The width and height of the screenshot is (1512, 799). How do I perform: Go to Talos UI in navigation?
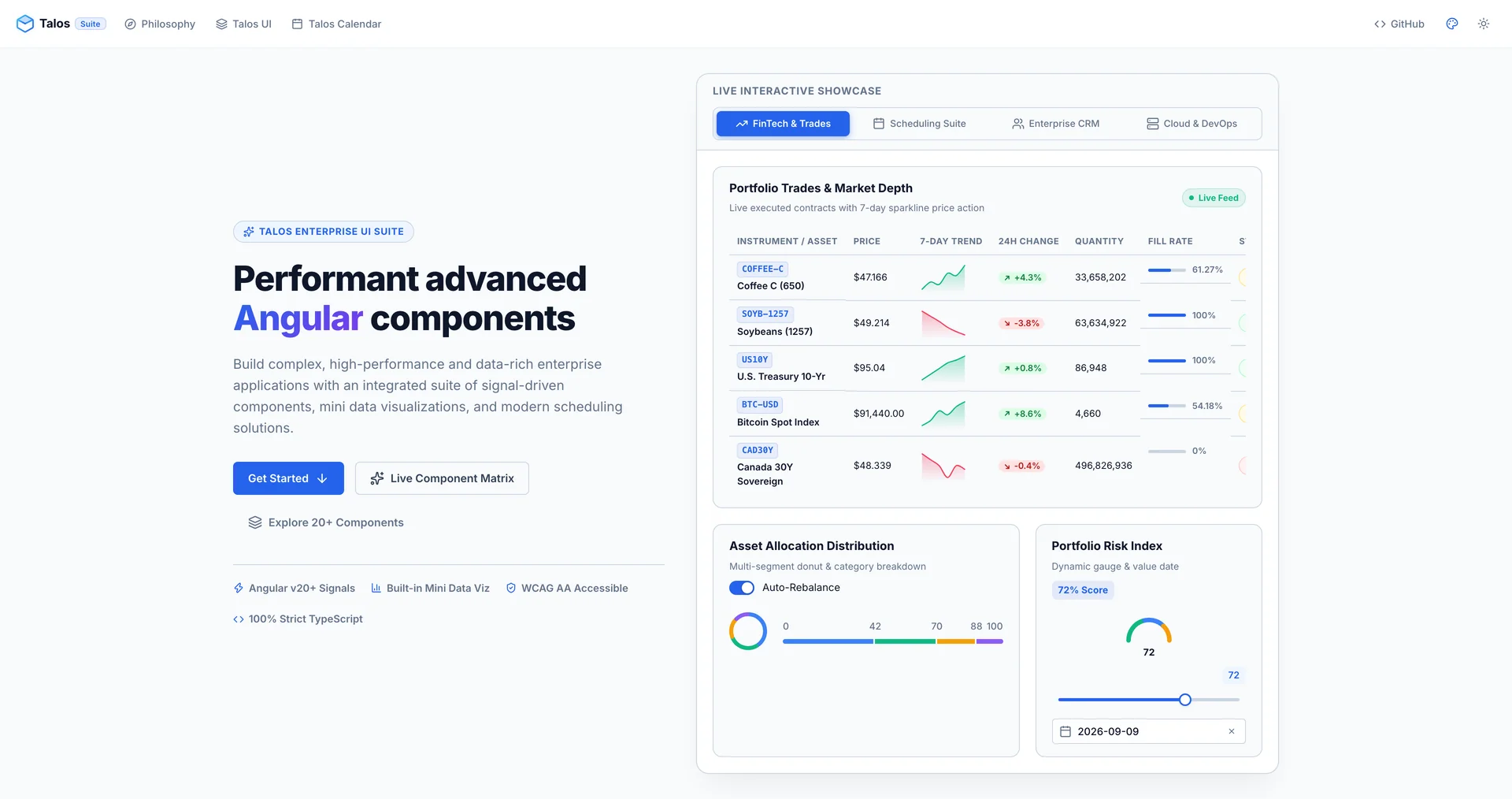tap(243, 24)
